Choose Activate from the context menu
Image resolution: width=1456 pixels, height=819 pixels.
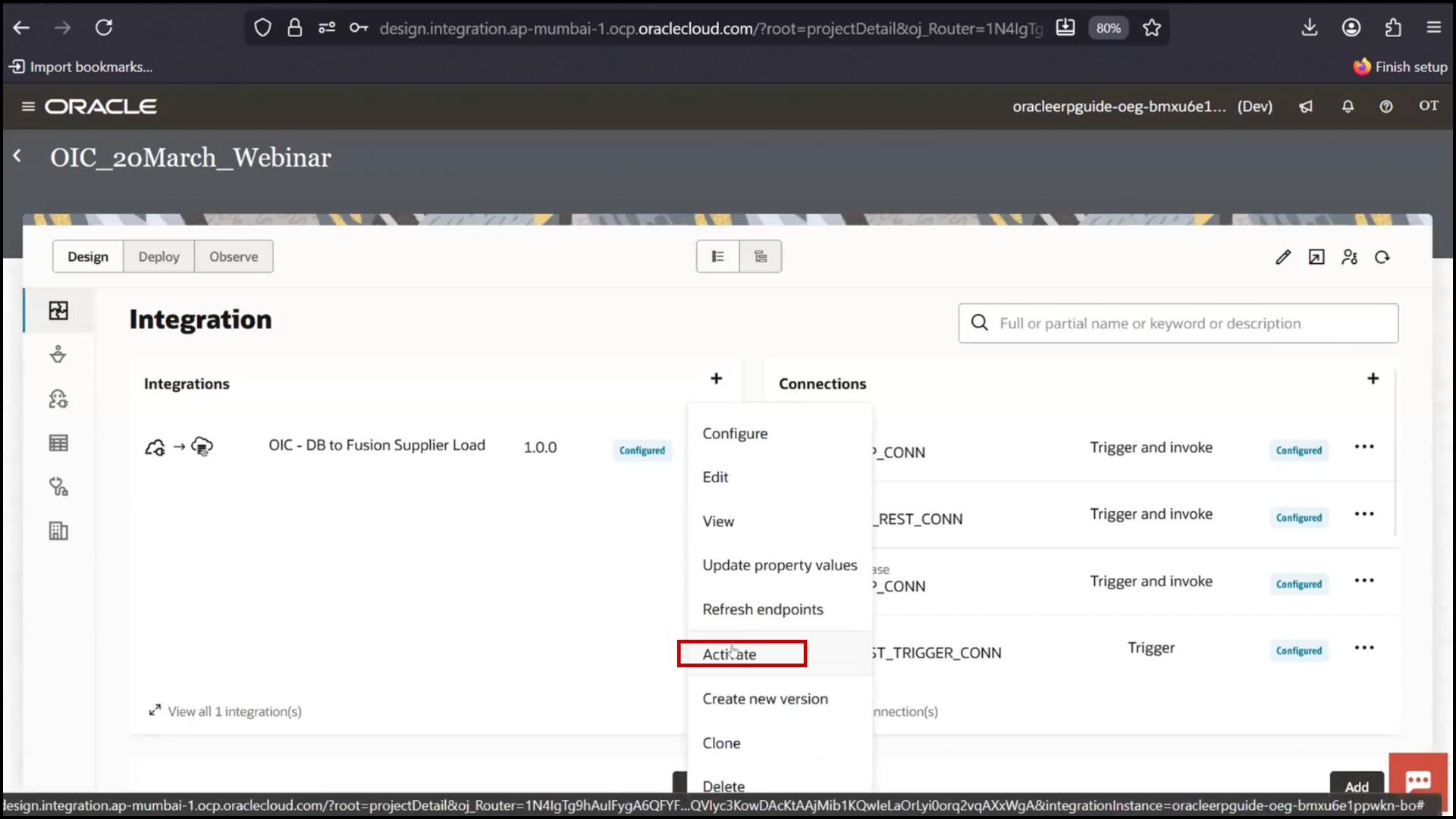780,654
